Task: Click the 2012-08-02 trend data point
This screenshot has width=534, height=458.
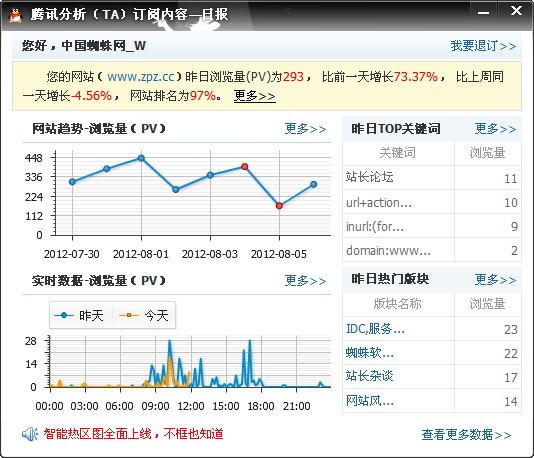Action: tap(176, 189)
